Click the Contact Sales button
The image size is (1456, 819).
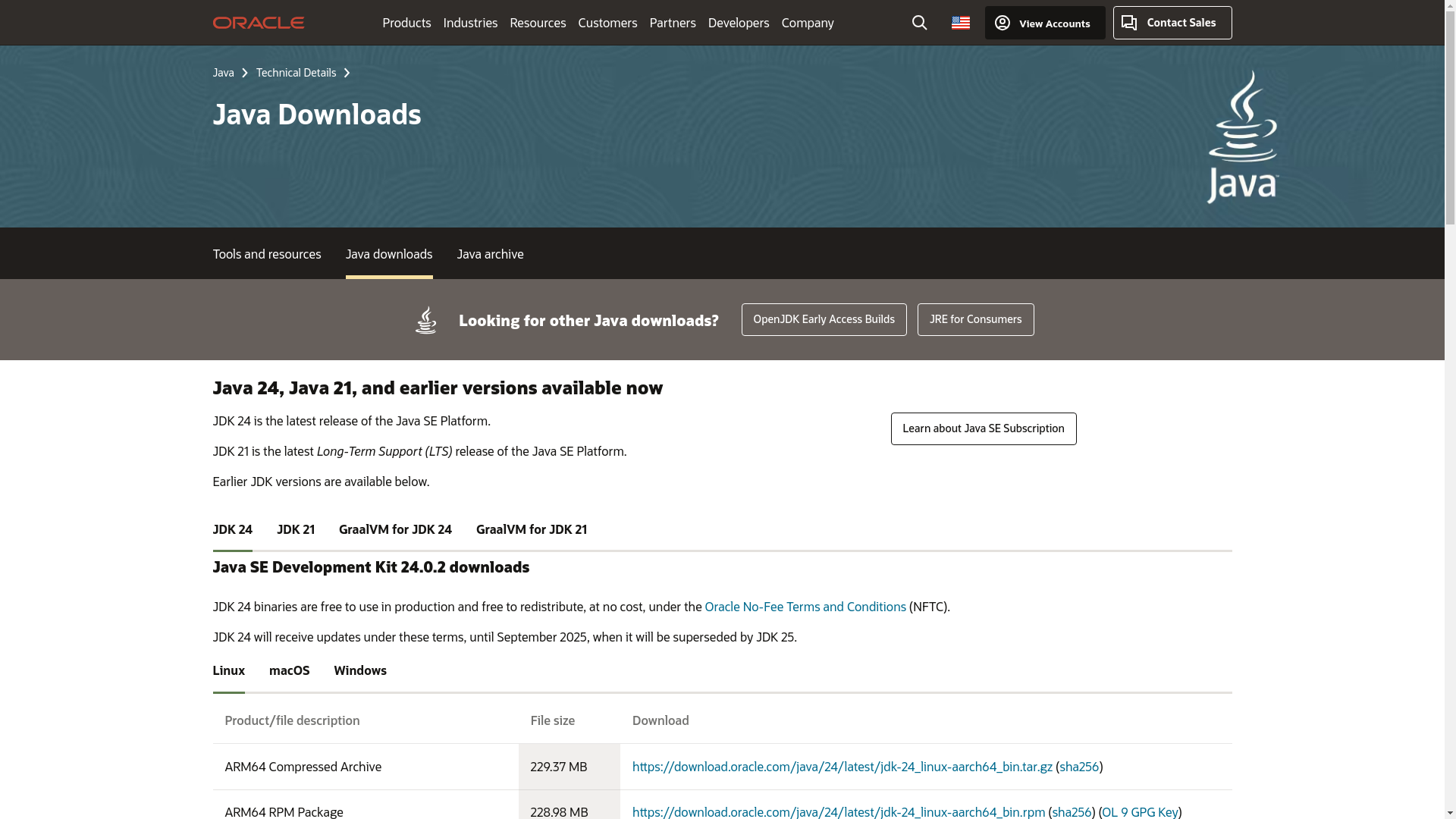(1172, 23)
